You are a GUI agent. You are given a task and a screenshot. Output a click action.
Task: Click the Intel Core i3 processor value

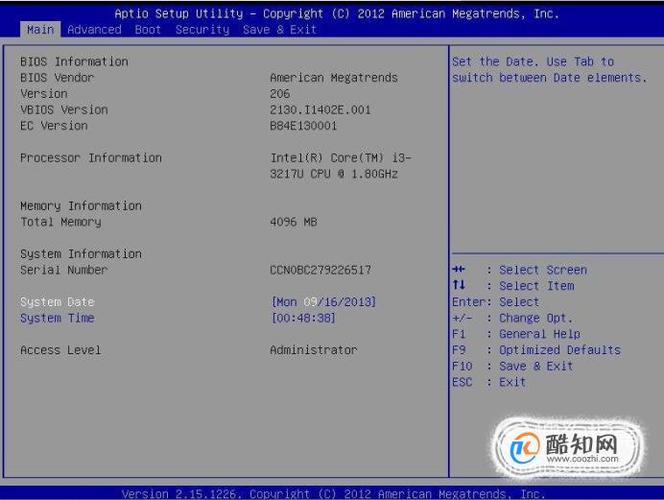click(x=340, y=158)
